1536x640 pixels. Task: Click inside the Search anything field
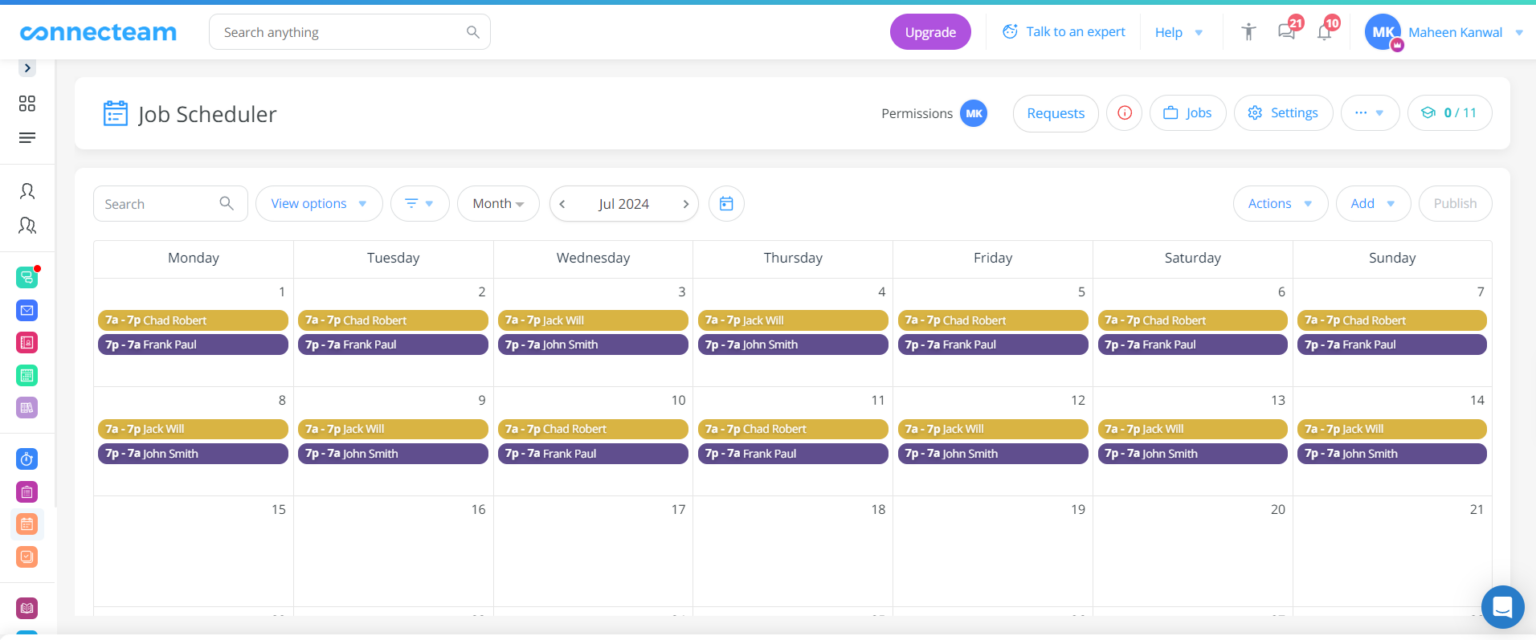[330, 31]
